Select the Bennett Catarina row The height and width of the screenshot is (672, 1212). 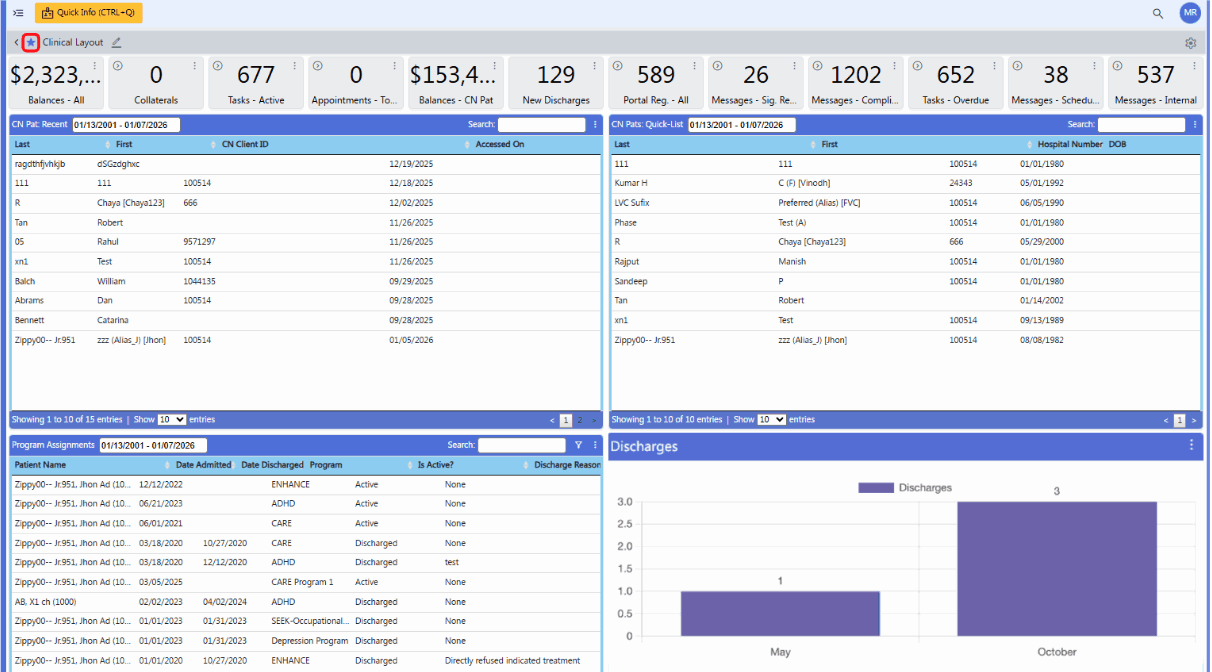[306, 320]
